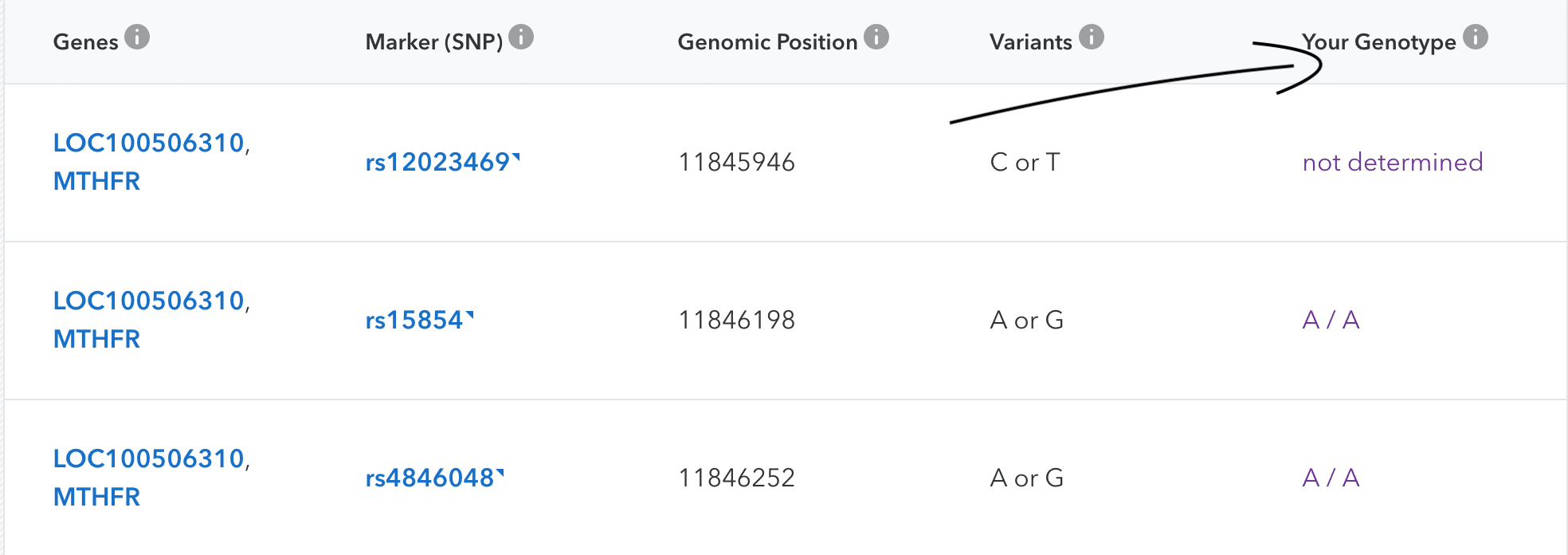Click the external link arrow after rs15854

[x=469, y=316]
